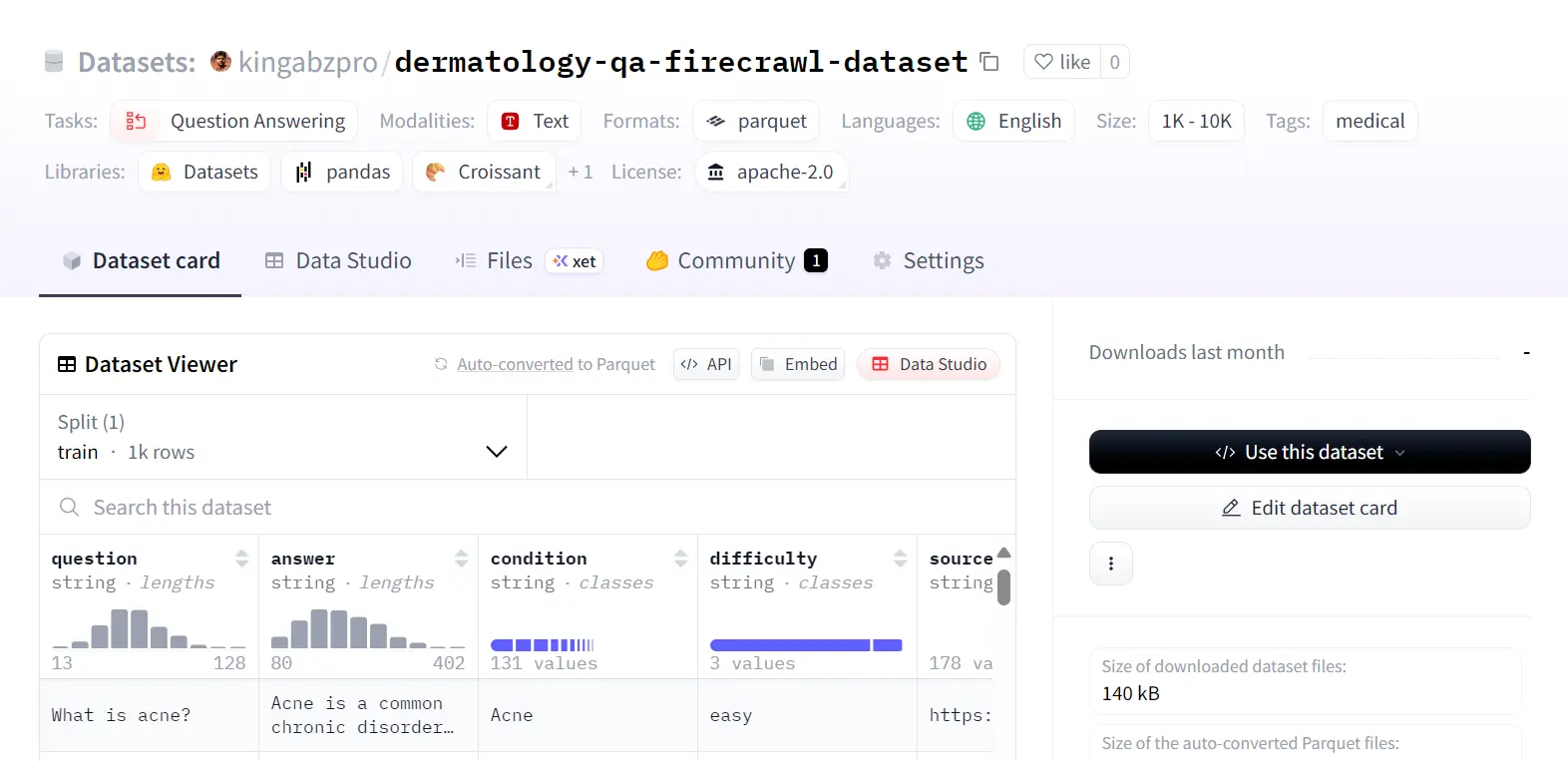The image size is (1568, 761).
Task: Click the difficulty classes distribution bar
Action: tap(806, 645)
